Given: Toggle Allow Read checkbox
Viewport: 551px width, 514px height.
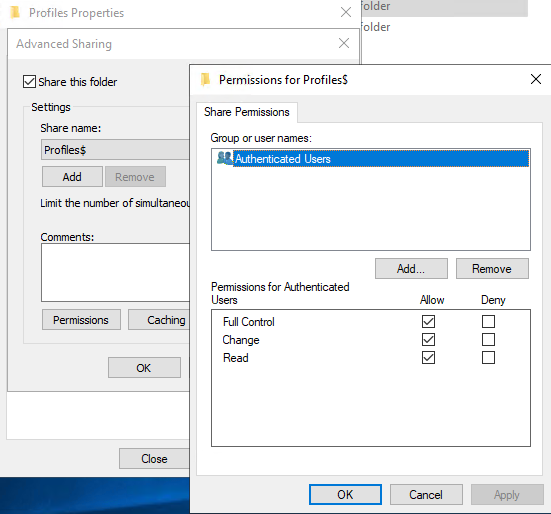Looking at the screenshot, I should click(428, 358).
